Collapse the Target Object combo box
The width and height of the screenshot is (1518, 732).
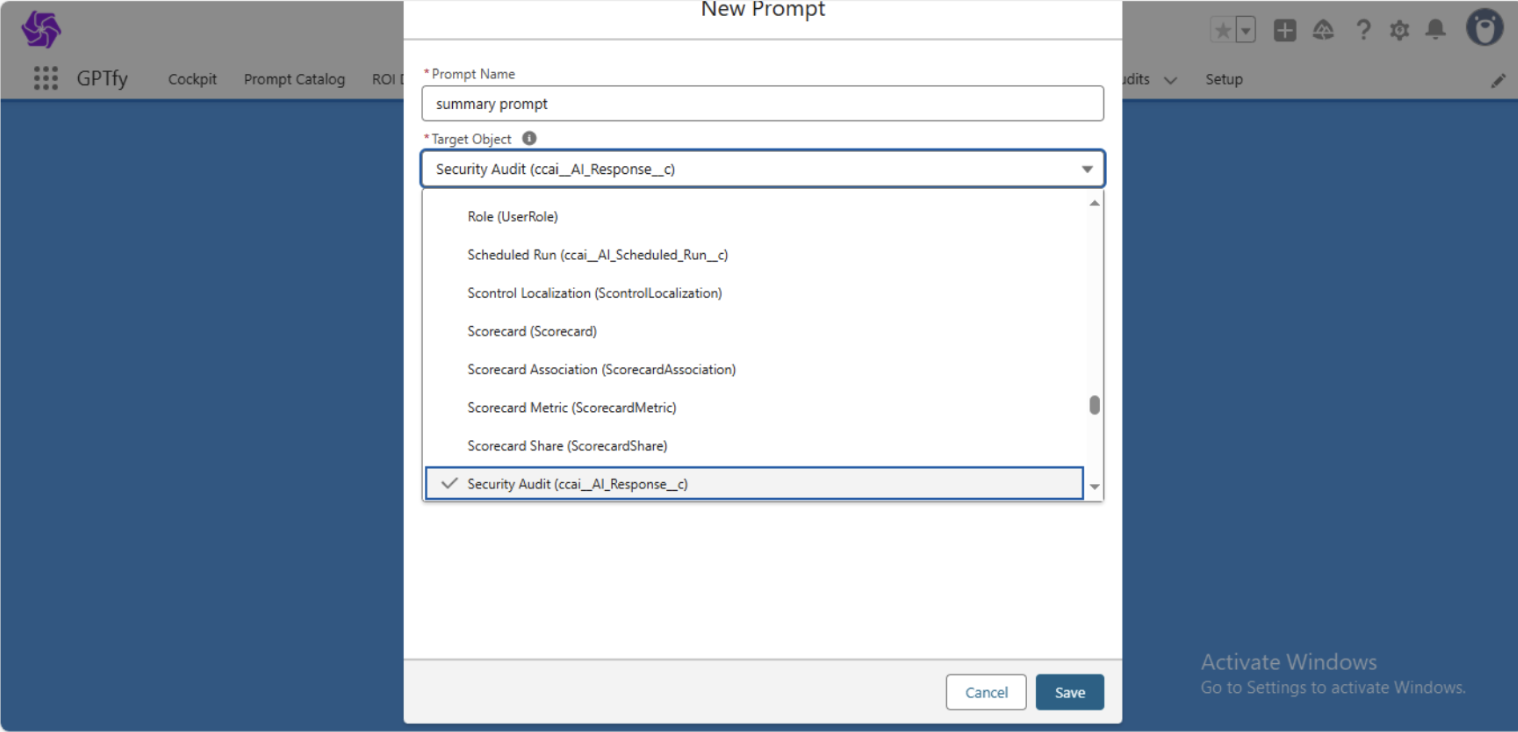coord(1086,169)
